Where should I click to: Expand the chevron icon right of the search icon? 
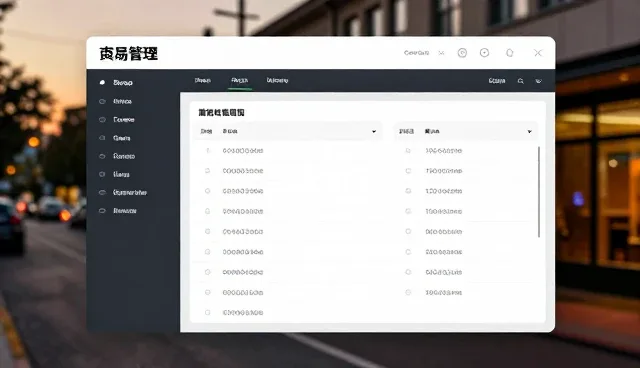tap(538, 81)
